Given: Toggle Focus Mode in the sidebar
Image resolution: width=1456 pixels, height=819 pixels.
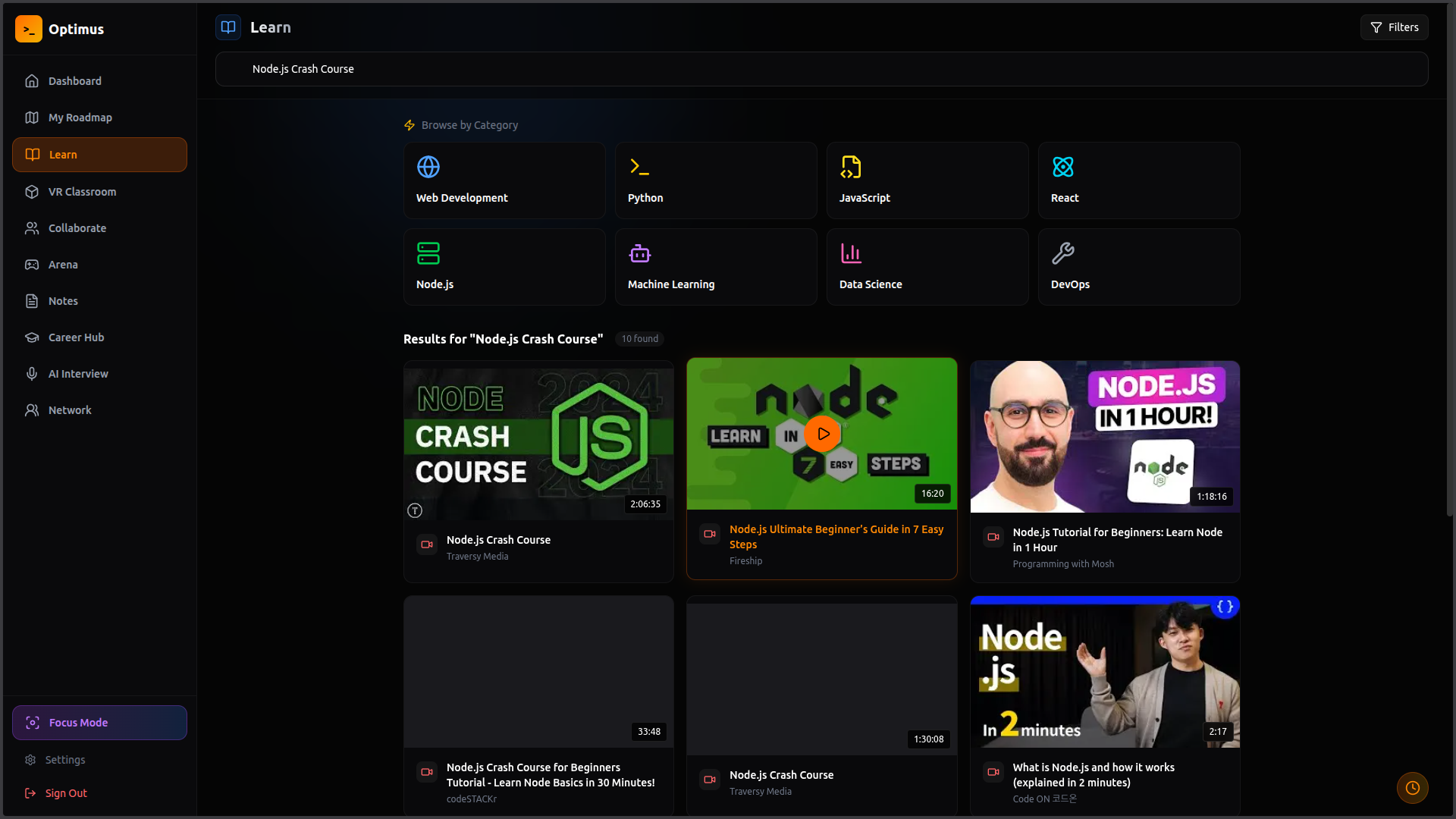Looking at the screenshot, I should [x=99, y=723].
